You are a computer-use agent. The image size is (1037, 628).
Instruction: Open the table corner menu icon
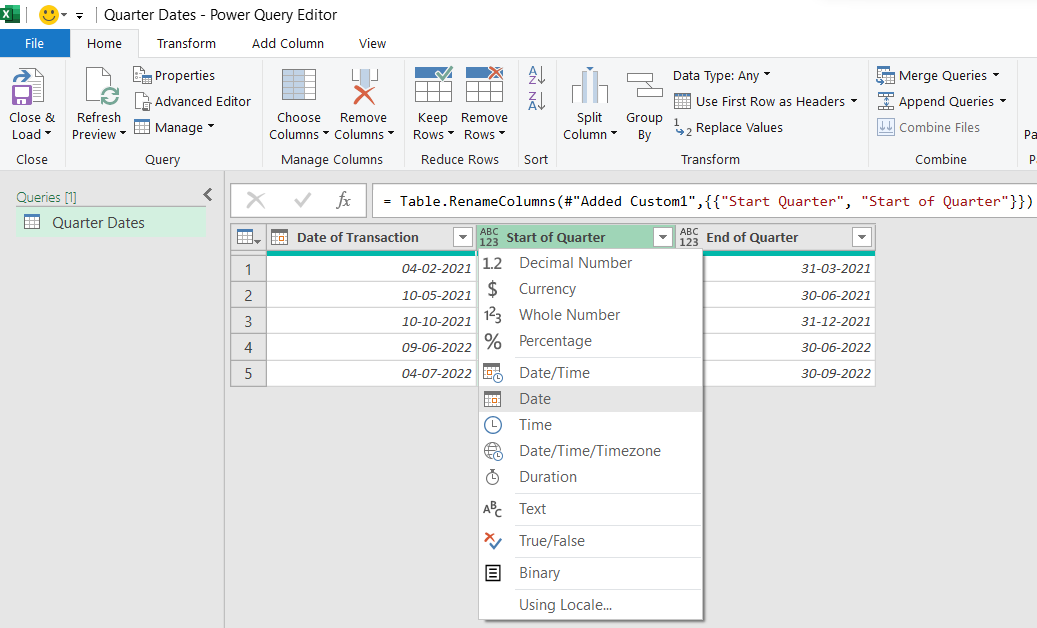248,237
